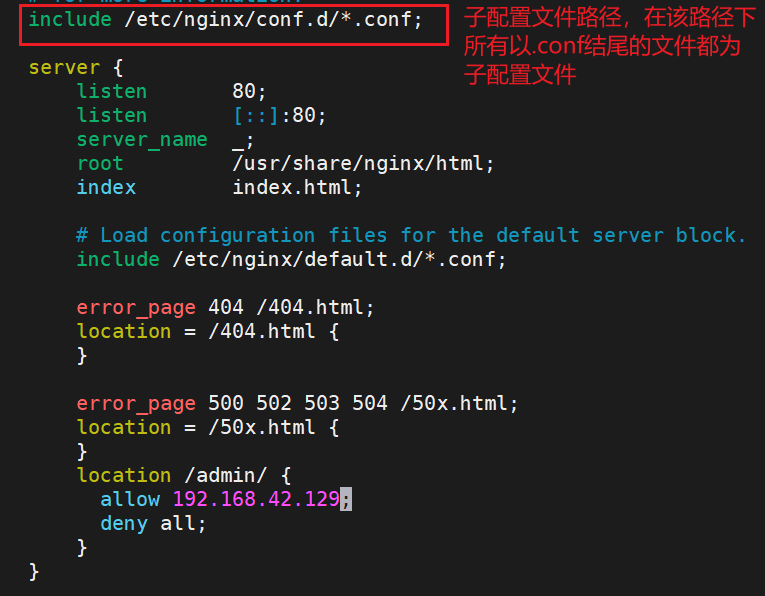This screenshot has height=596, width=765.
Task: Click the deny all line
Action: pos(153,524)
